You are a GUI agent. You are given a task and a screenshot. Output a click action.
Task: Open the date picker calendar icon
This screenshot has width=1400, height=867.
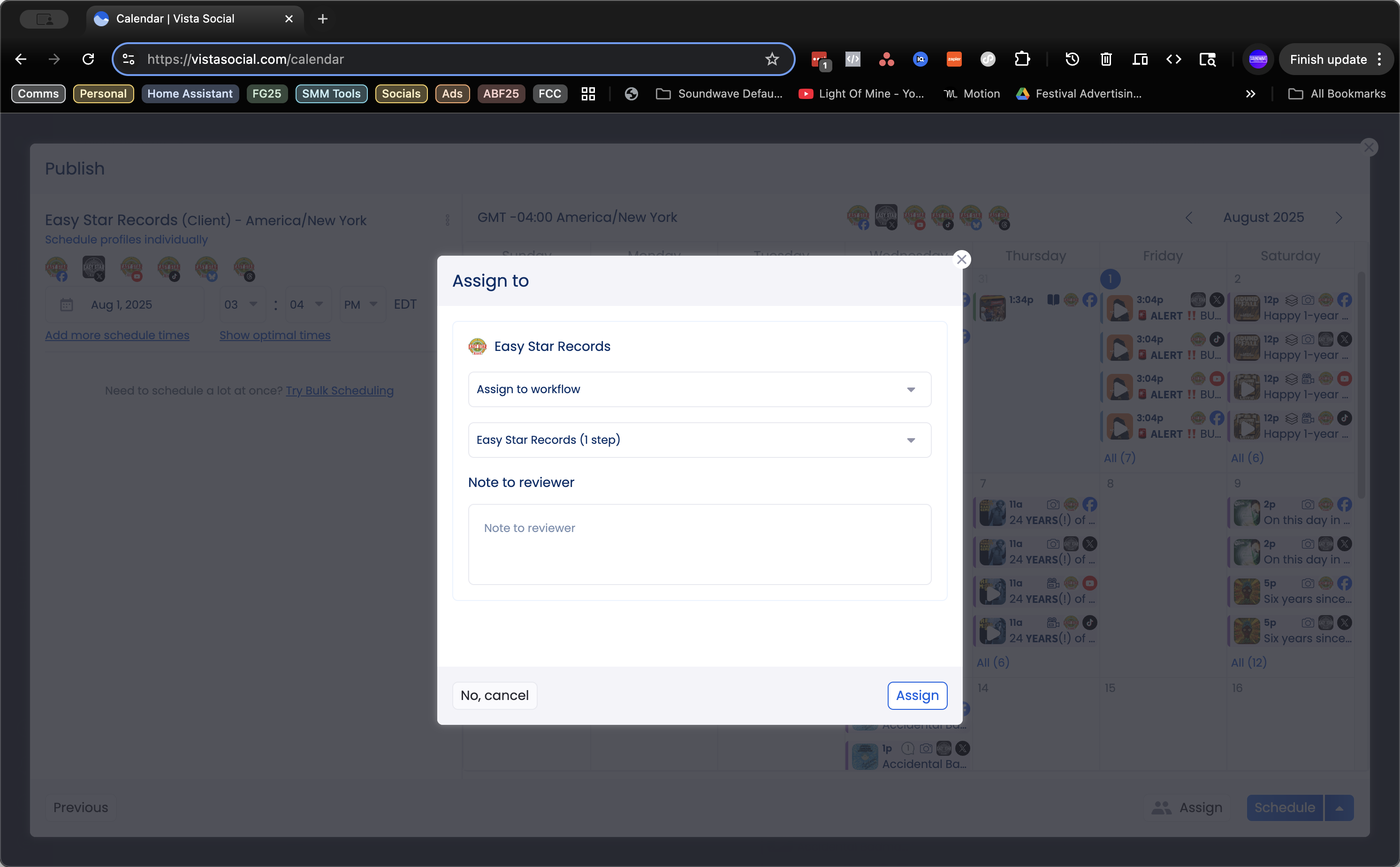pos(67,304)
